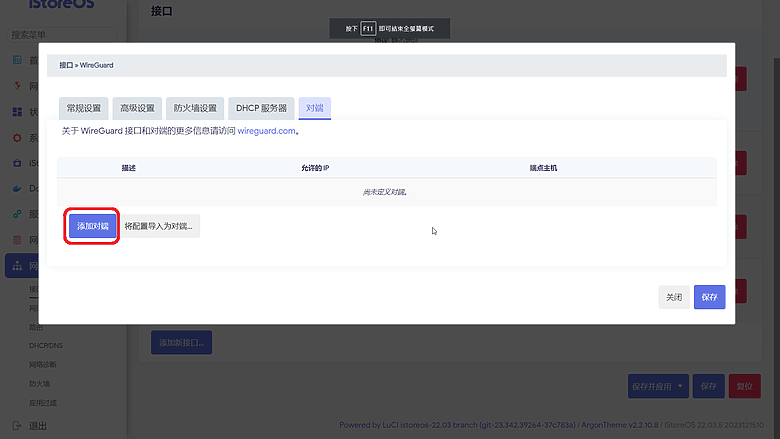Click the 尚未定义对端 empty table message
780x439 pixels.
[x=385, y=192]
